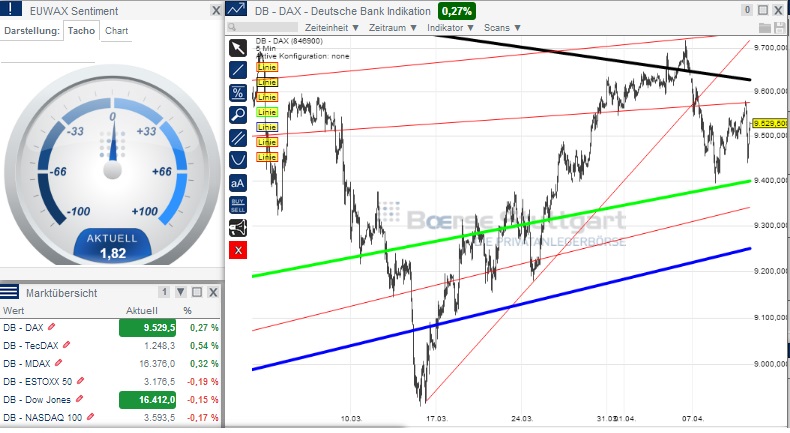Click the pencil icon beside DB - NASDAQ 100
Viewport: 790px width, 433px height.
pyautogui.click(x=90, y=417)
